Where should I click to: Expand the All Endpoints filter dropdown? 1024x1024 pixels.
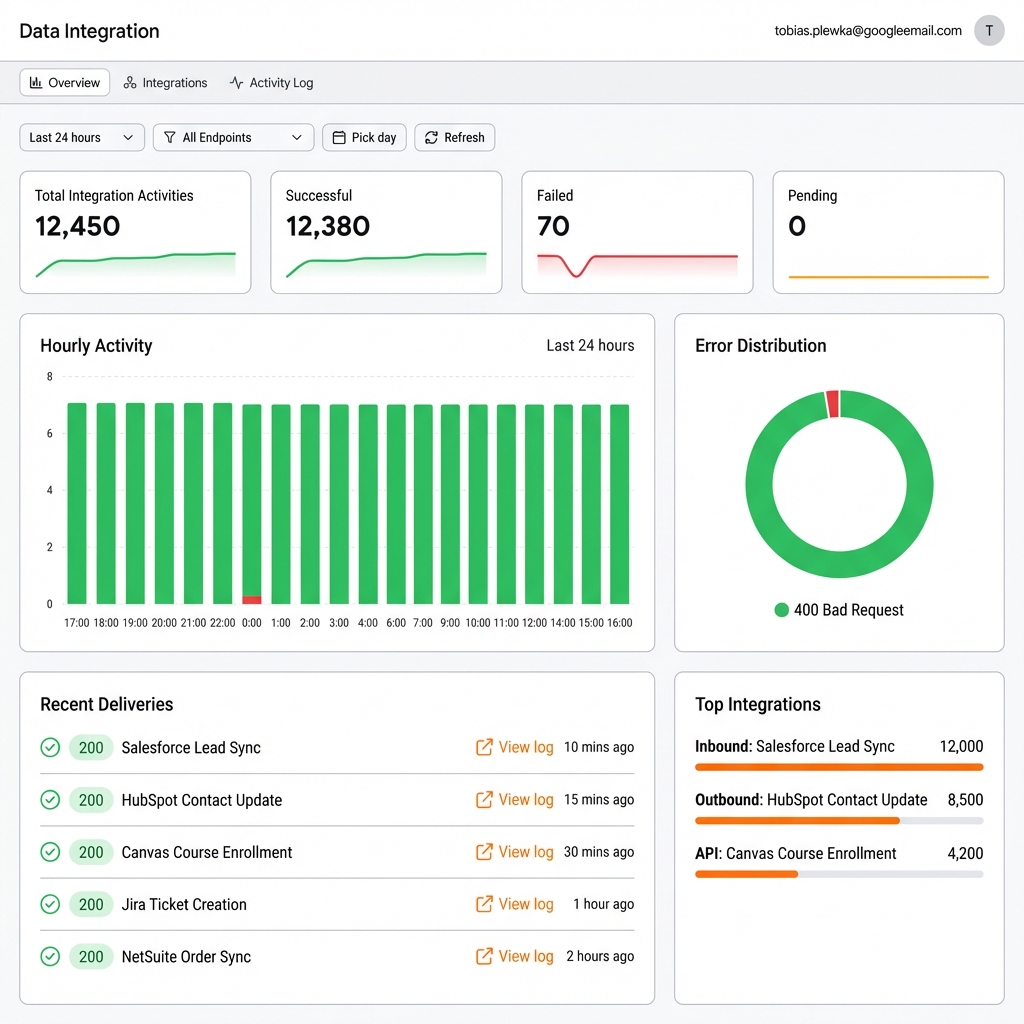(233, 138)
